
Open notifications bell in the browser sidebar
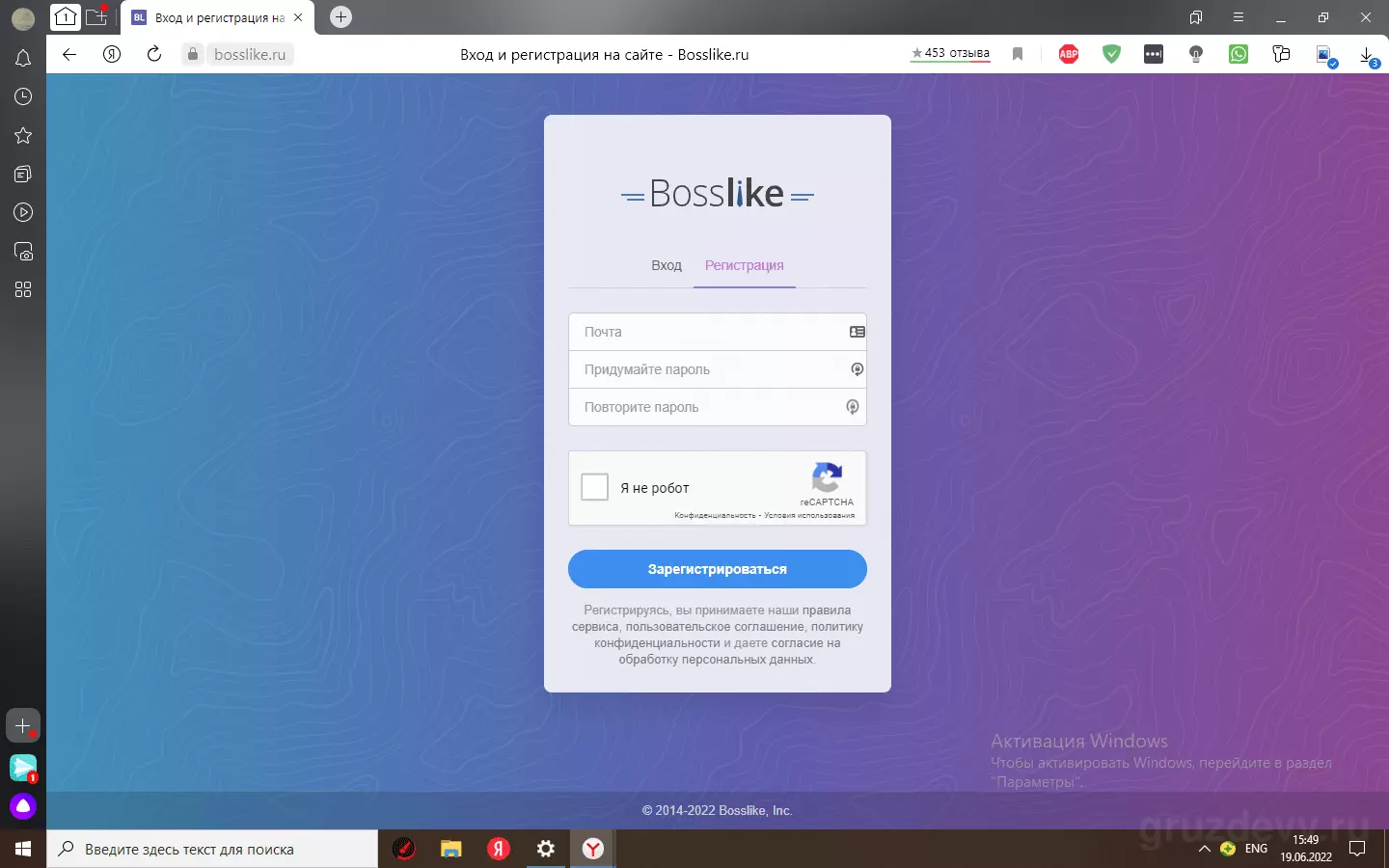tap(23, 59)
